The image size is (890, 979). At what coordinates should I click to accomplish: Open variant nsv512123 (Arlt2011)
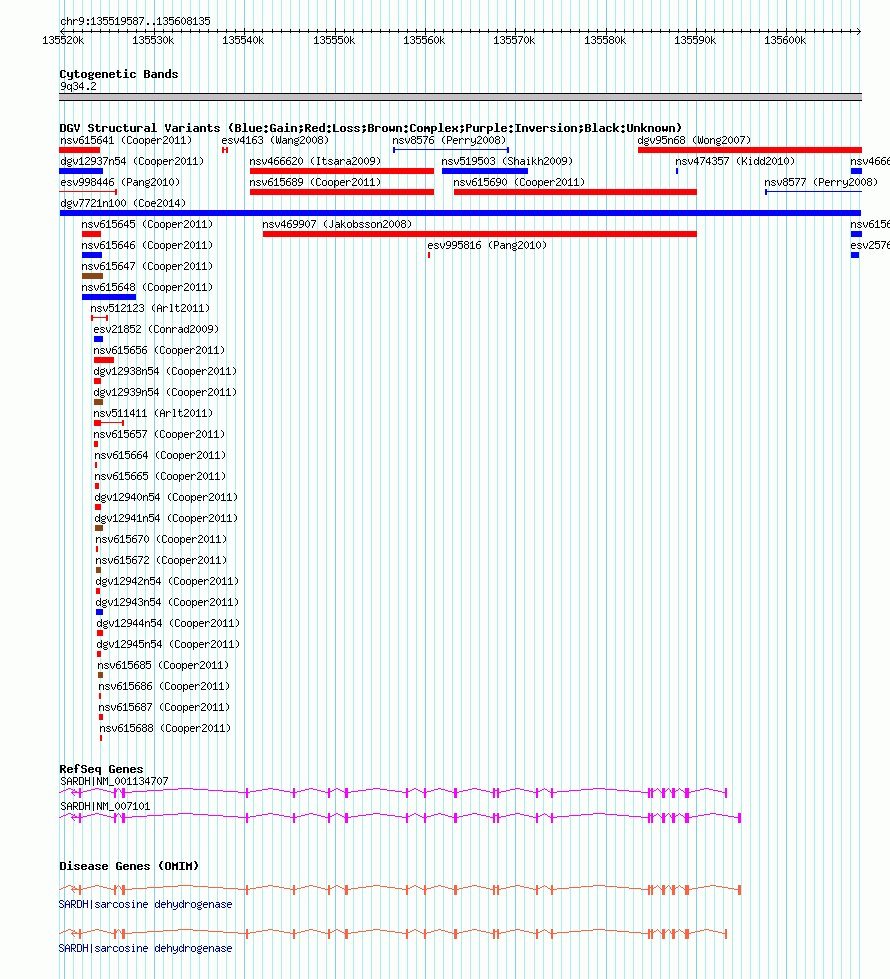(150, 308)
